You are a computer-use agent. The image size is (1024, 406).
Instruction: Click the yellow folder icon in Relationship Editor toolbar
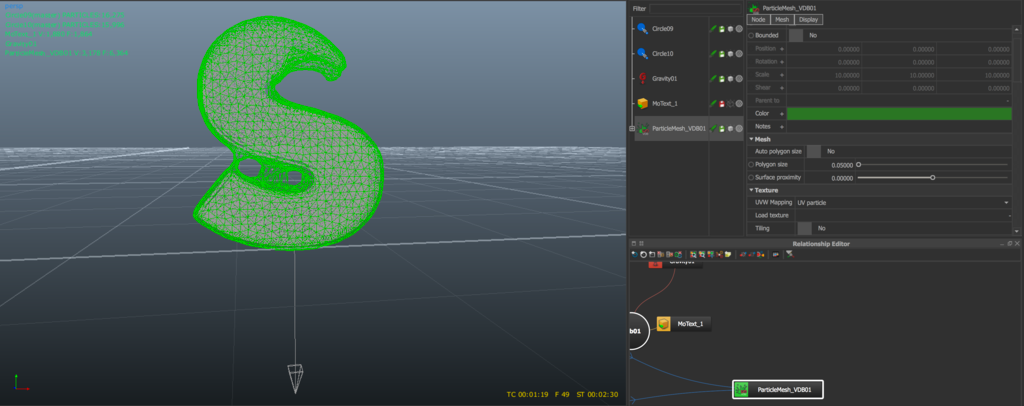pyautogui.click(x=728, y=254)
